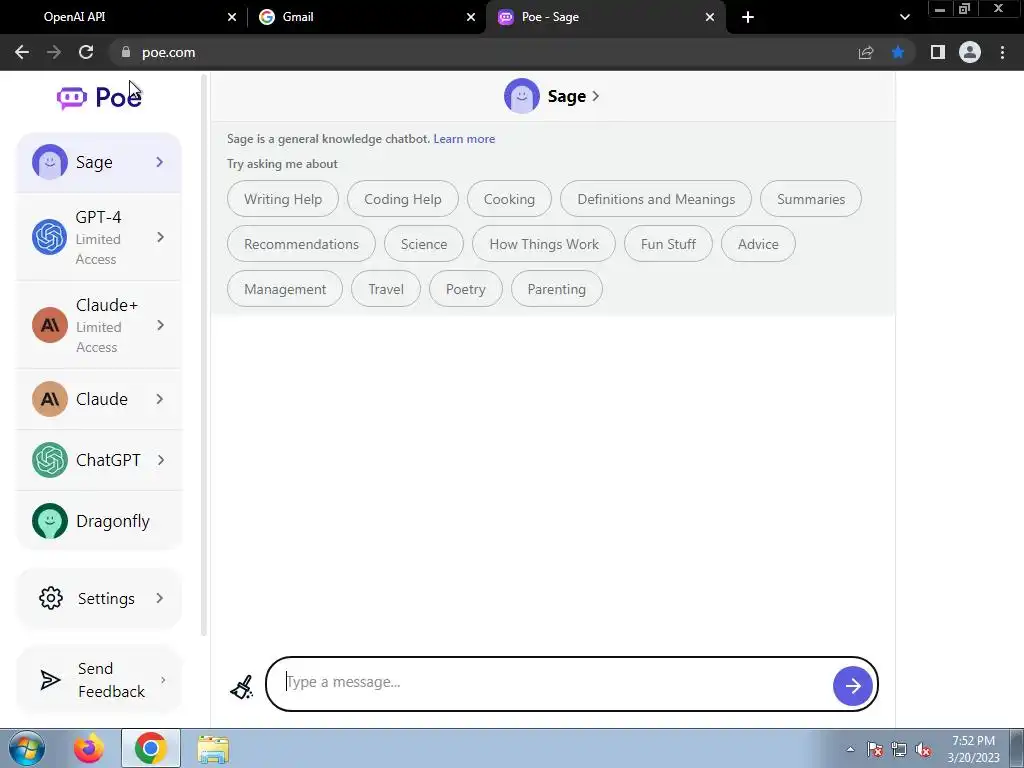Select the Advice topic chip
Viewport: 1024px width, 768px height.
click(758, 244)
